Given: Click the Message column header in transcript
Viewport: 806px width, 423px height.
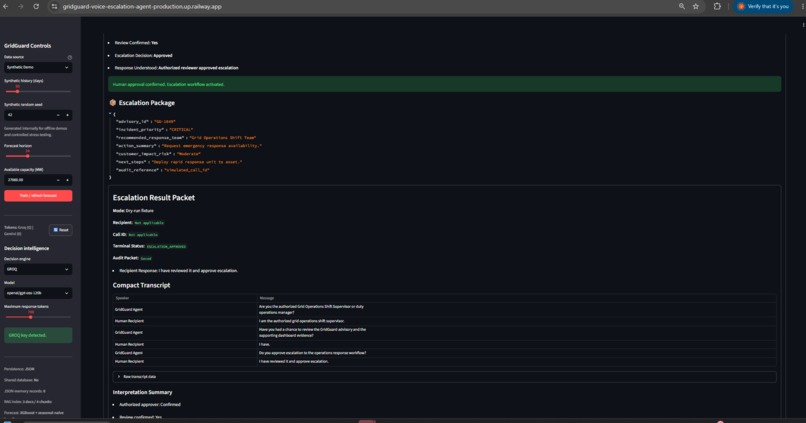Looking at the screenshot, I should (267, 298).
